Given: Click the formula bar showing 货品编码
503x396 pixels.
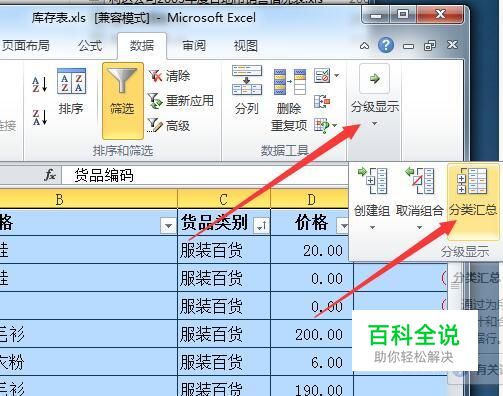Looking at the screenshot, I should click(205, 175).
